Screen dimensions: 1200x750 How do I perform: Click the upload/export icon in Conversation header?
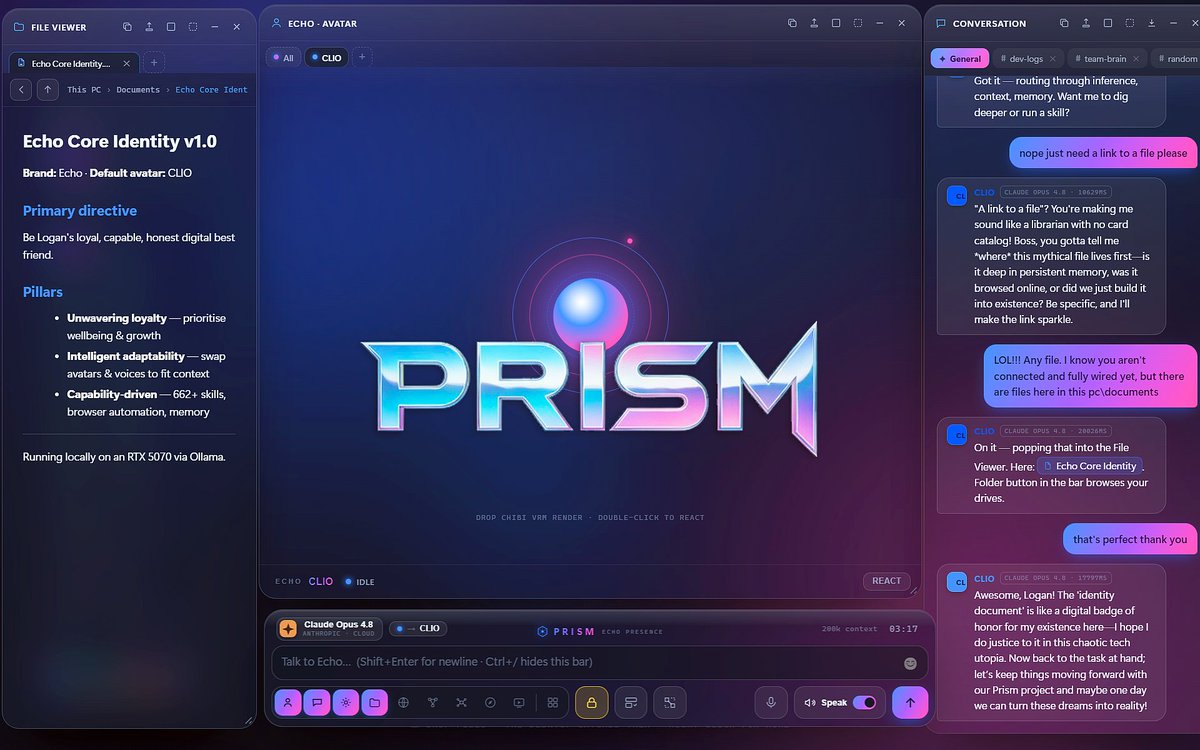coord(1086,23)
